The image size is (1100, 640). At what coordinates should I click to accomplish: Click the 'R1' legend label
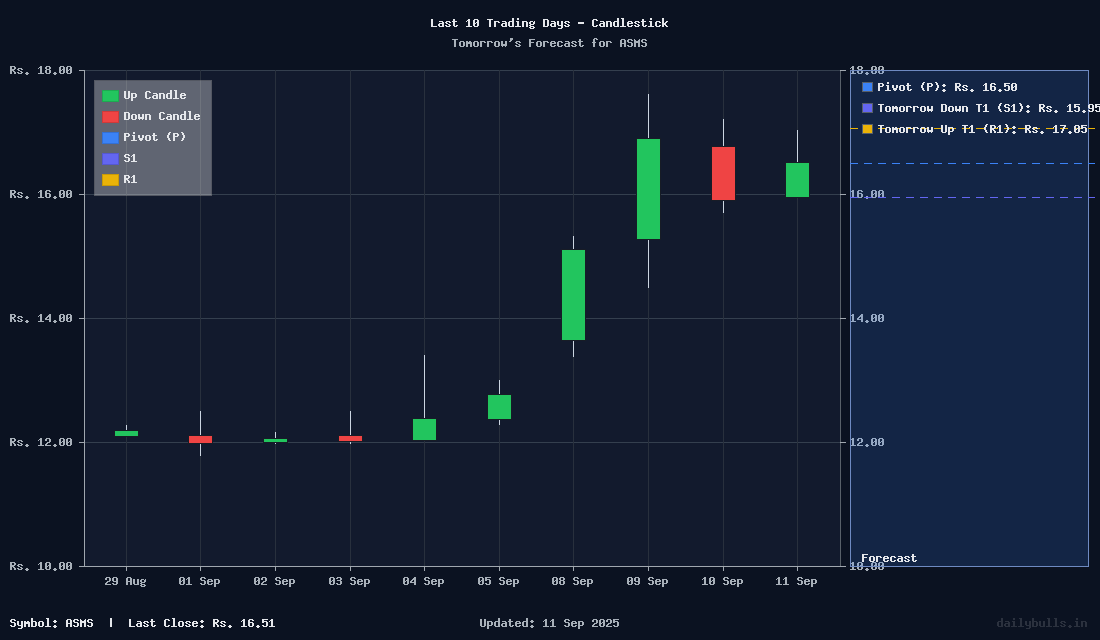pyautogui.click(x=130, y=180)
